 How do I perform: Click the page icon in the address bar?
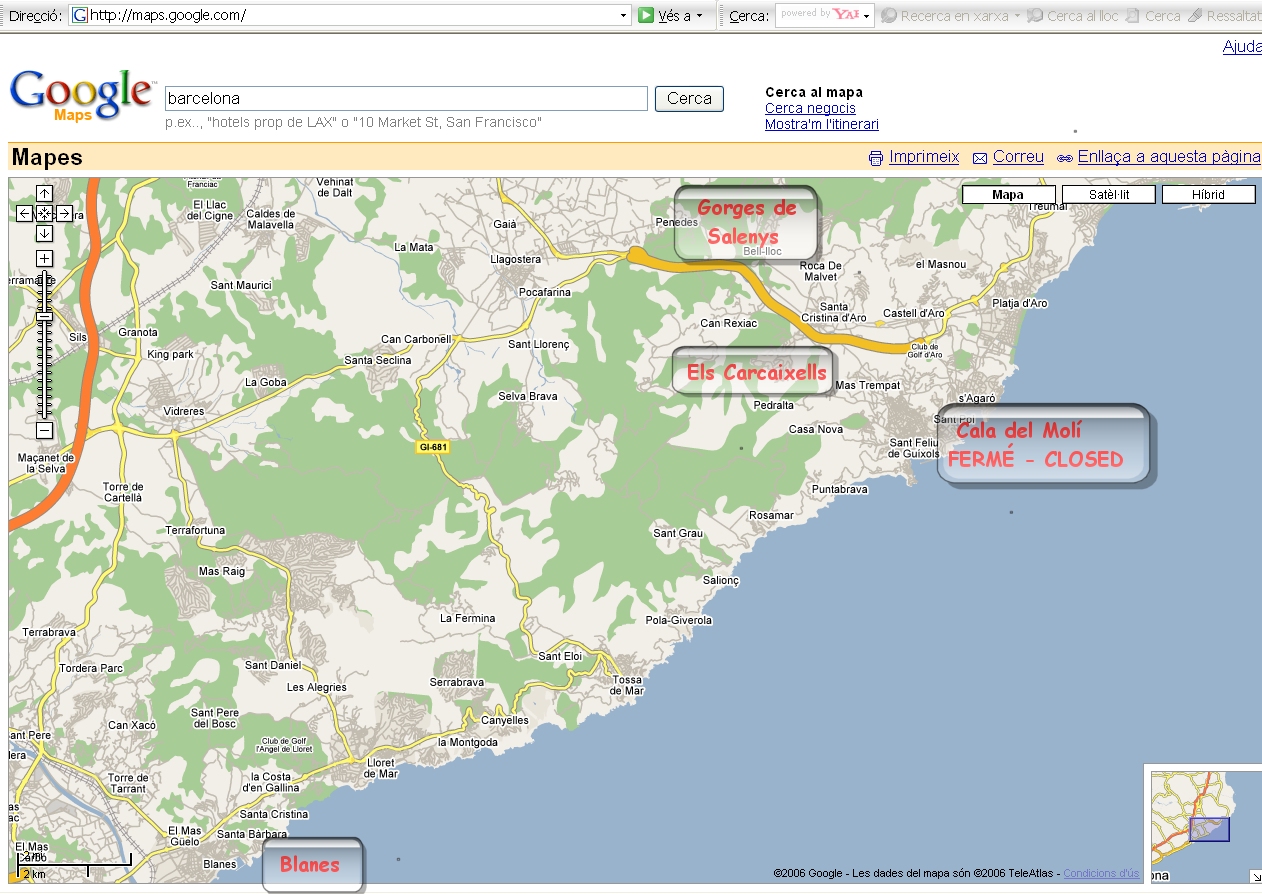79,16
